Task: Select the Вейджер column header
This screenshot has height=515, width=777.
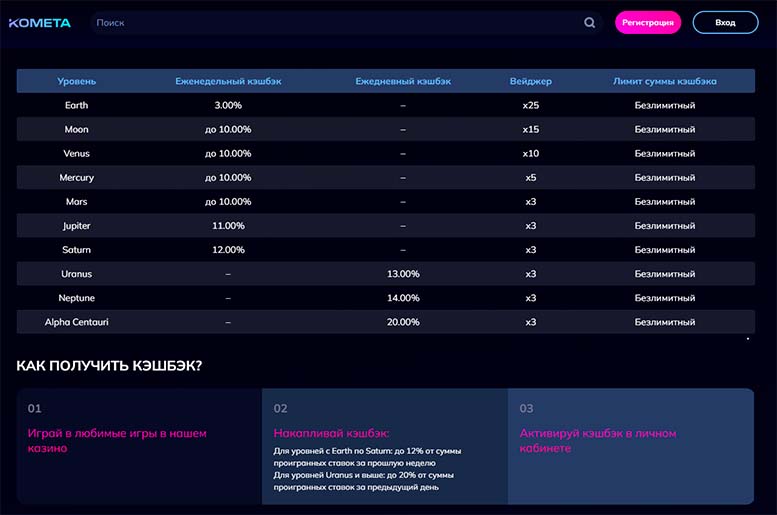Action: click(530, 81)
